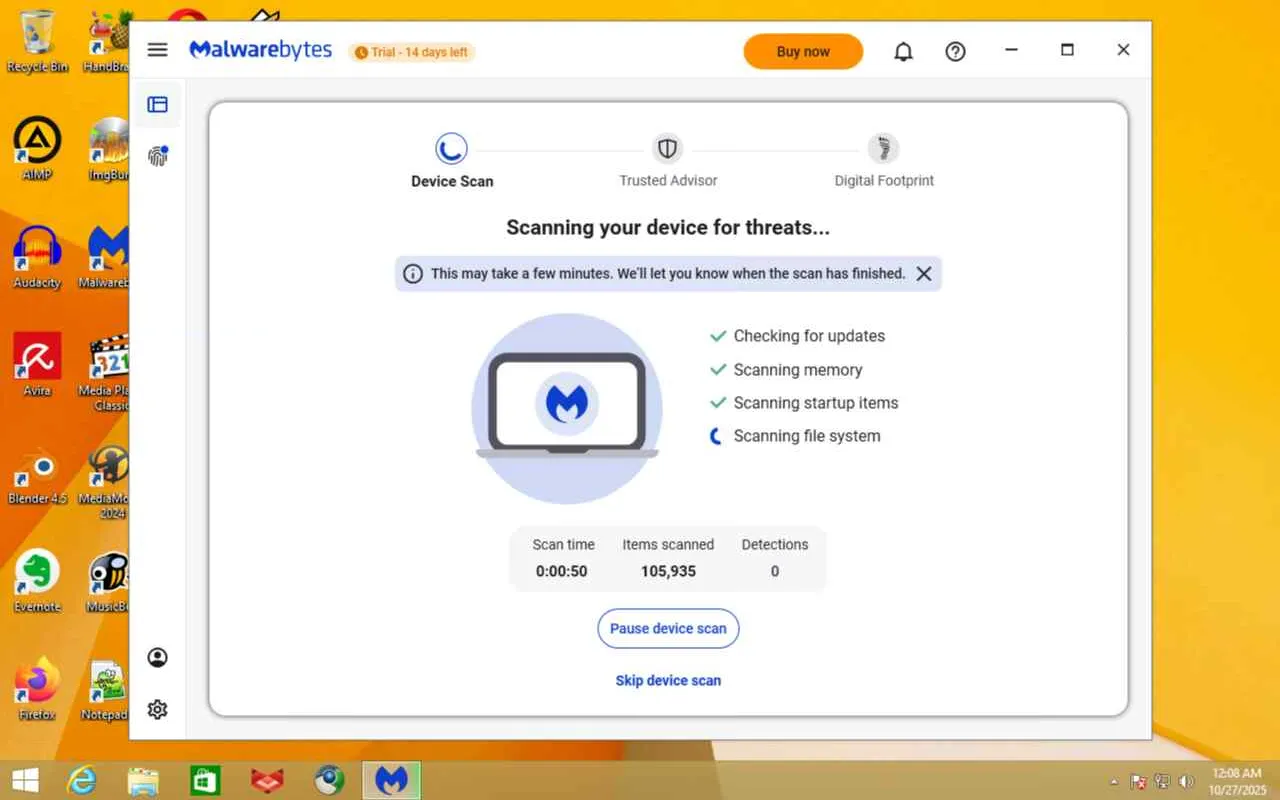
Task: Click the 'Trial - 14 days left' badge
Action: [x=411, y=52]
